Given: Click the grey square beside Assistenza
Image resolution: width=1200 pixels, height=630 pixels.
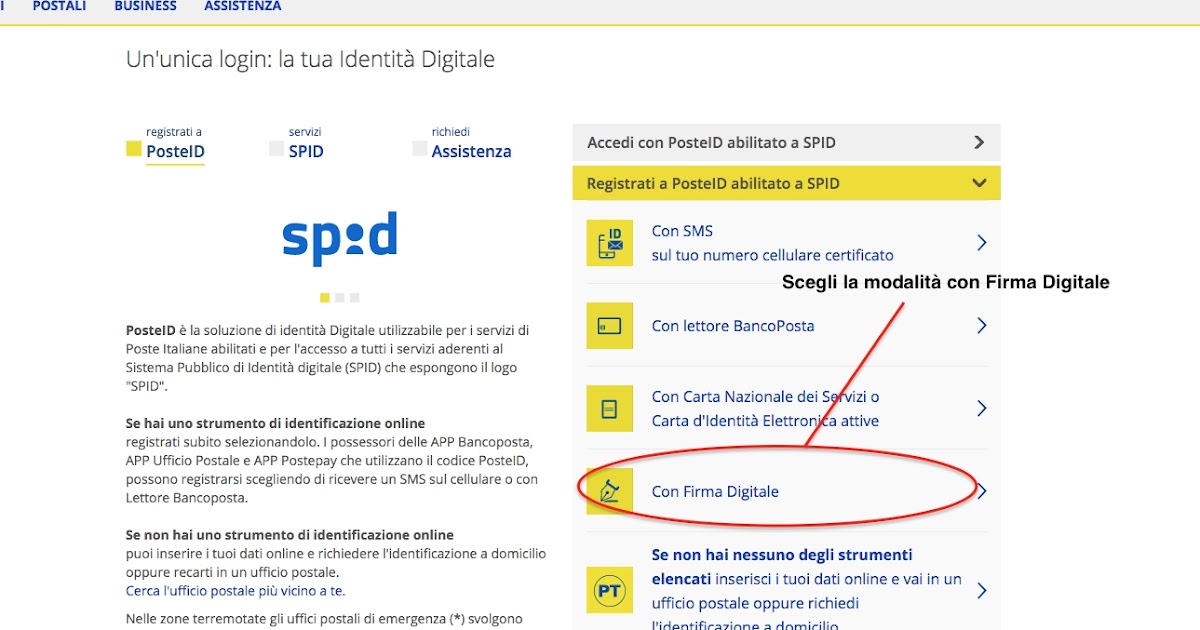Looking at the screenshot, I should click(419, 149).
